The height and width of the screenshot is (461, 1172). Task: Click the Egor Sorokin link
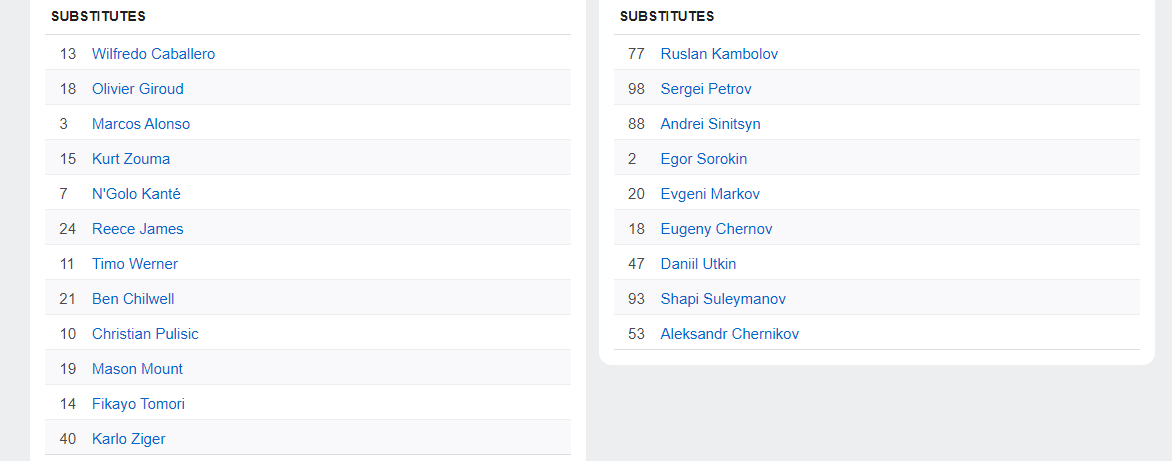(703, 159)
